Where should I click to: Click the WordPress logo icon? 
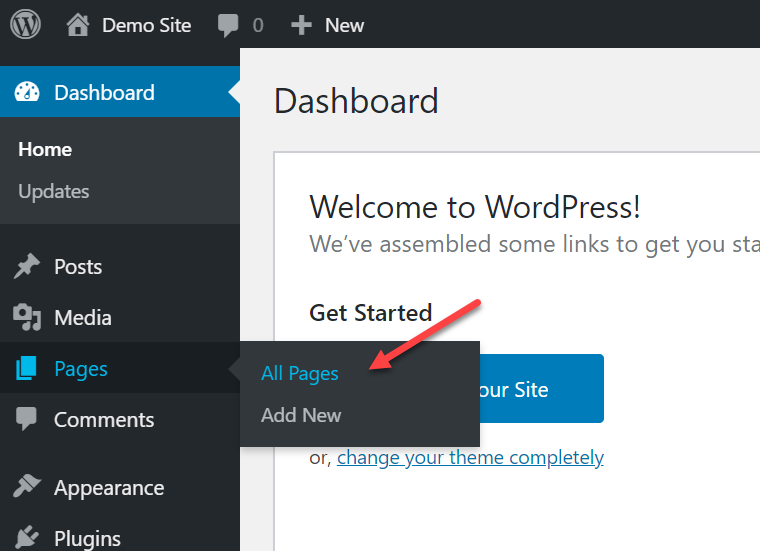pyautogui.click(x=25, y=24)
